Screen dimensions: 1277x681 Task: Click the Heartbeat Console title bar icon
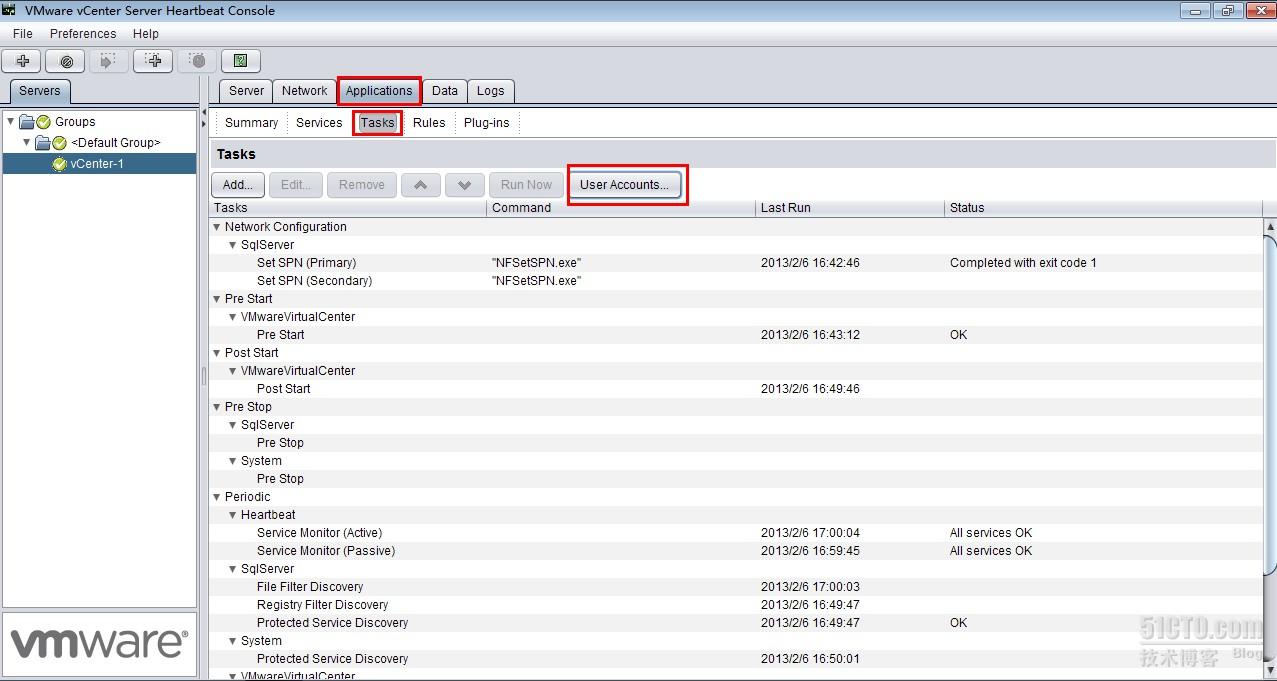pyautogui.click(x=9, y=10)
